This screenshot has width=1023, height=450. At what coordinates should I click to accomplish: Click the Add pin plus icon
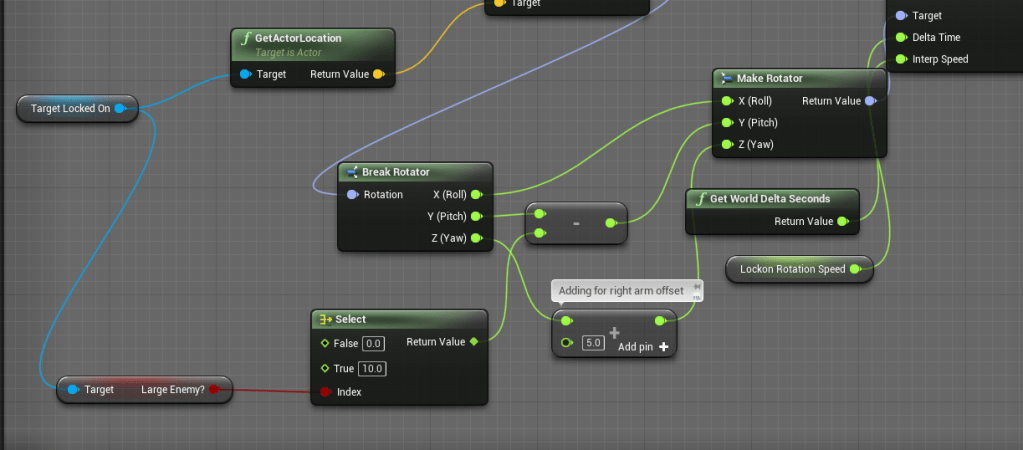[663, 346]
